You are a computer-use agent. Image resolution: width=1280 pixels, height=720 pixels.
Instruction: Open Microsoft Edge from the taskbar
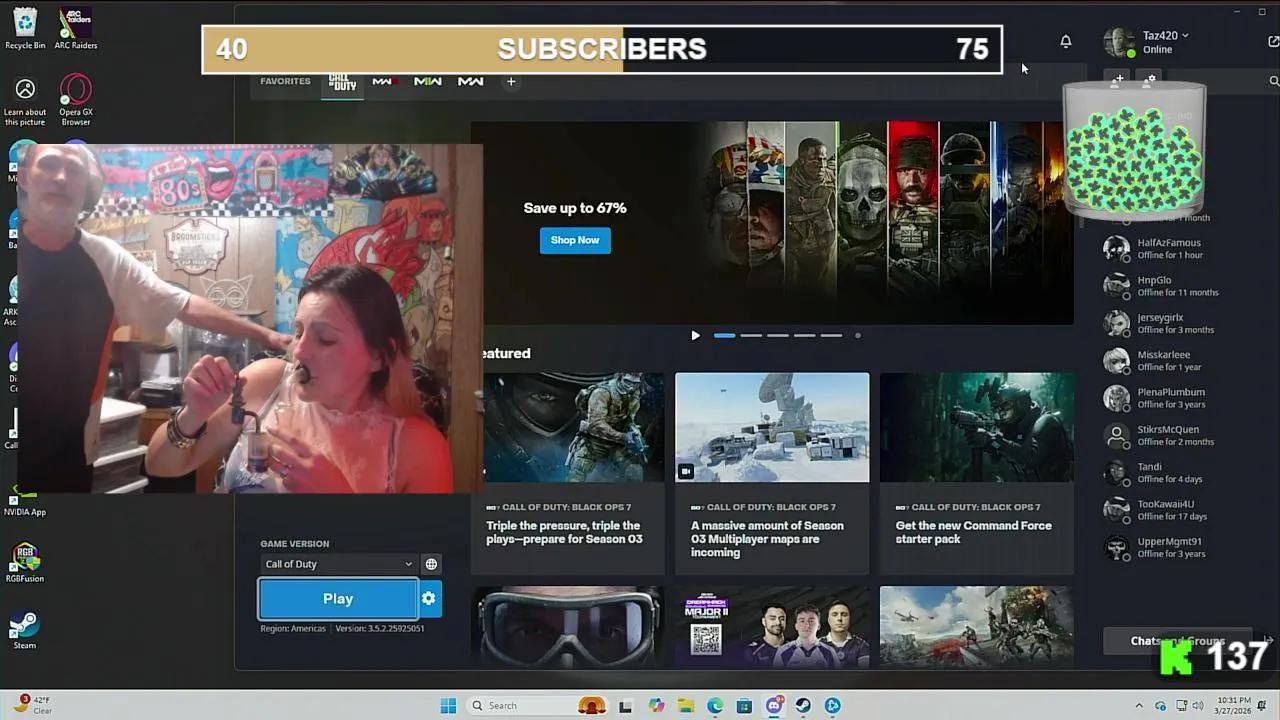point(715,706)
